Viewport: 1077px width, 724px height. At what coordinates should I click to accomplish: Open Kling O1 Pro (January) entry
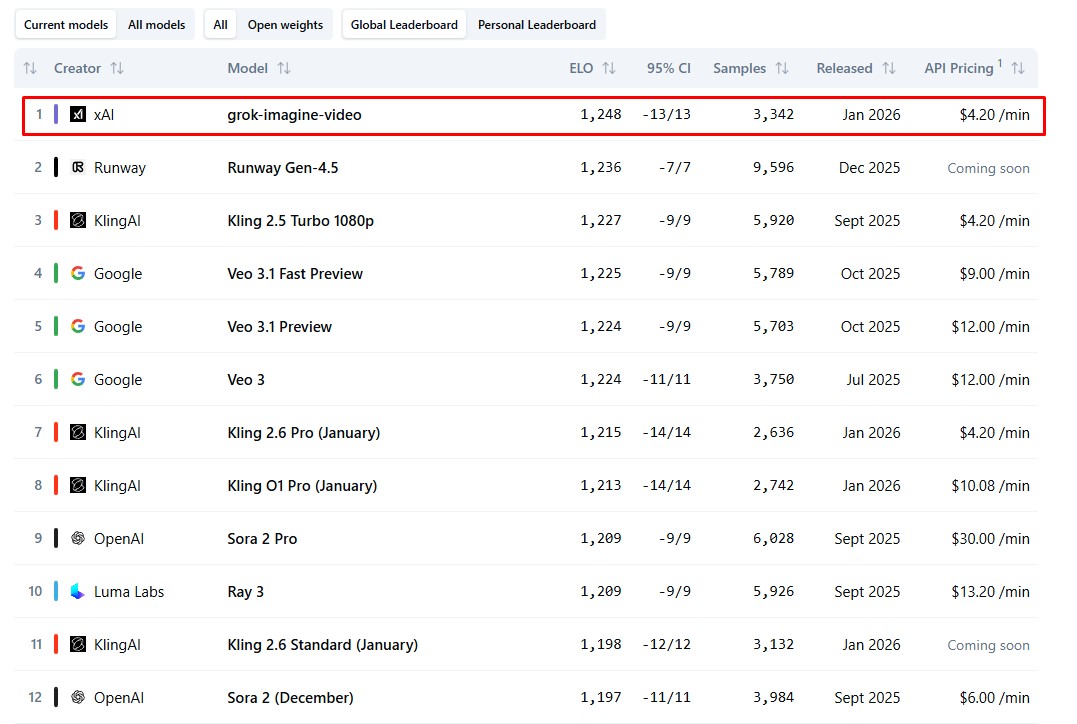point(302,486)
